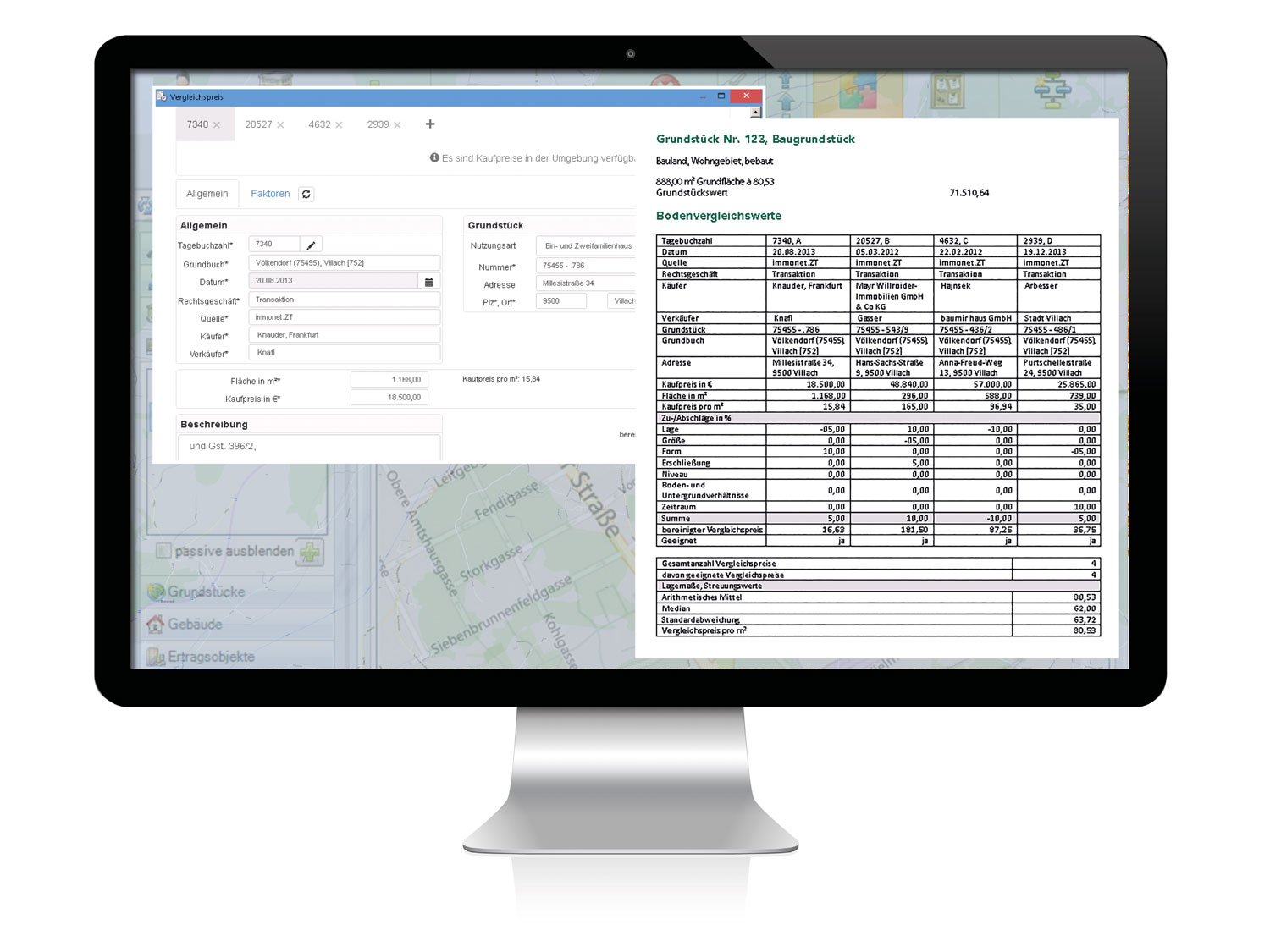Open the calendar picker for Datum
Image resolution: width=1270 pixels, height=952 pixels.
tap(428, 281)
